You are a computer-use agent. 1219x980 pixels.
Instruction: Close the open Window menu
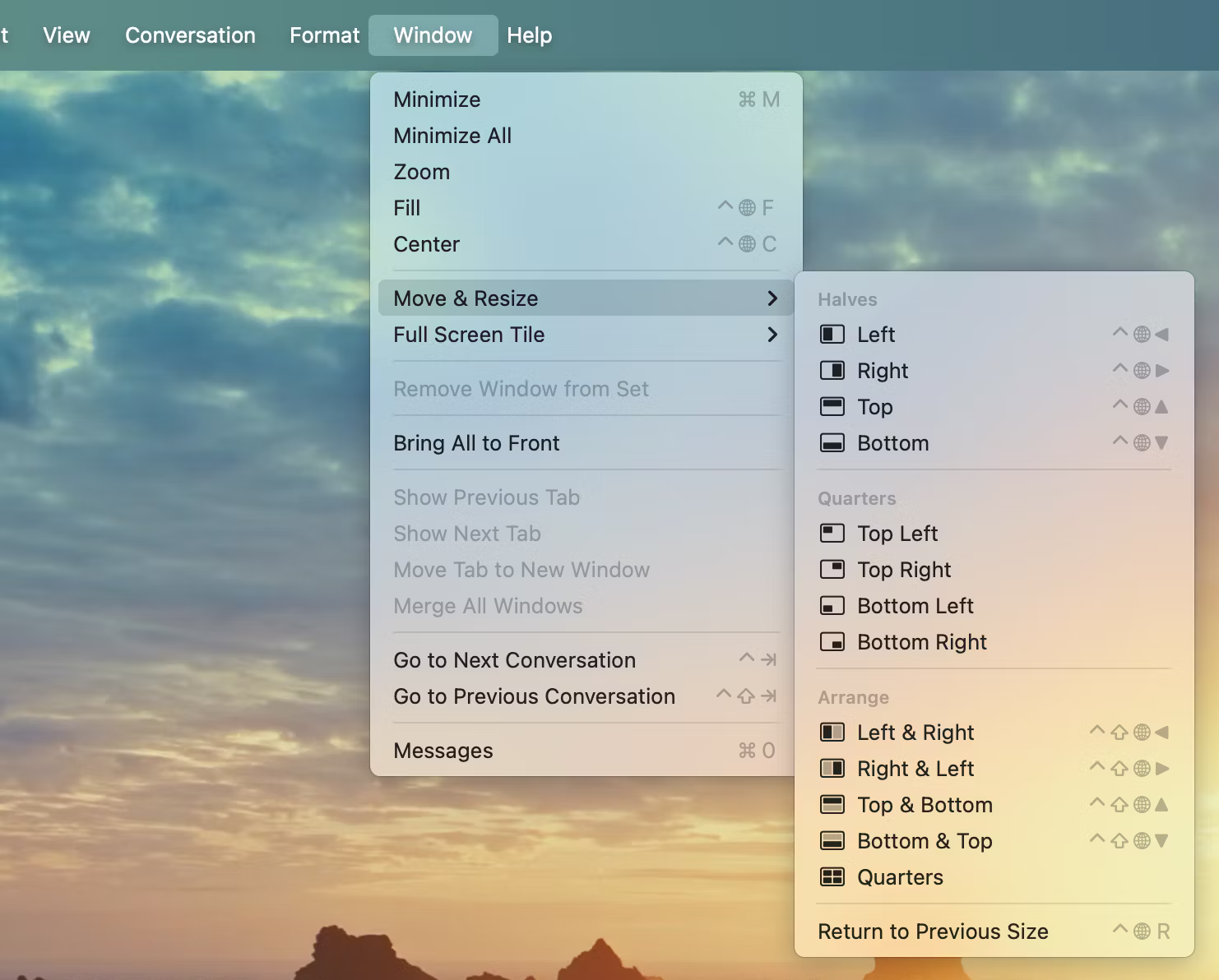coord(433,35)
